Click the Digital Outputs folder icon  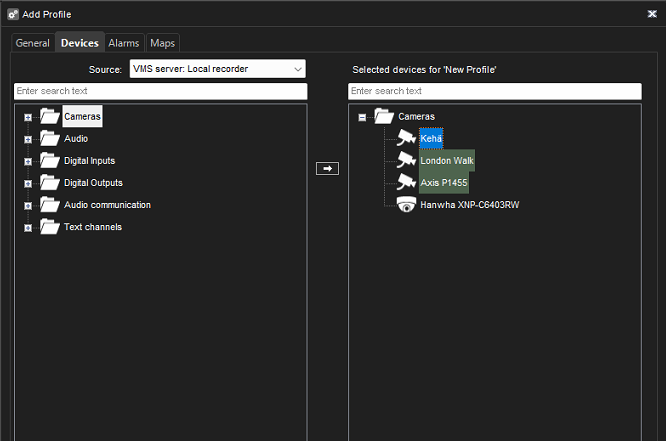[x=50, y=182]
